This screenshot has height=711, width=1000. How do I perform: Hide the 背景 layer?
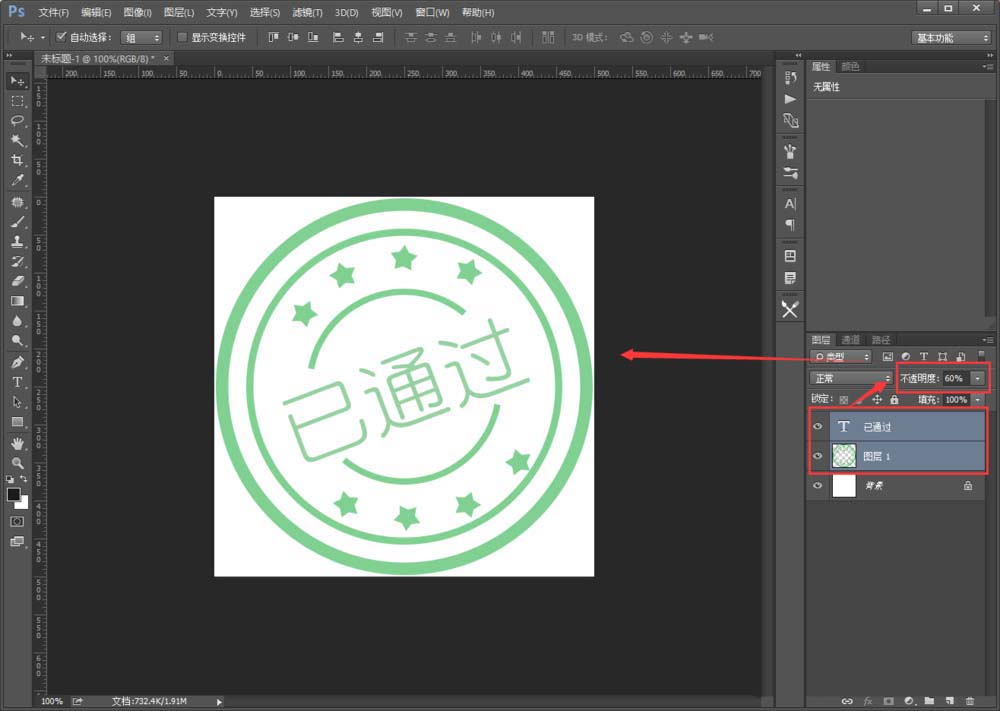(818, 485)
